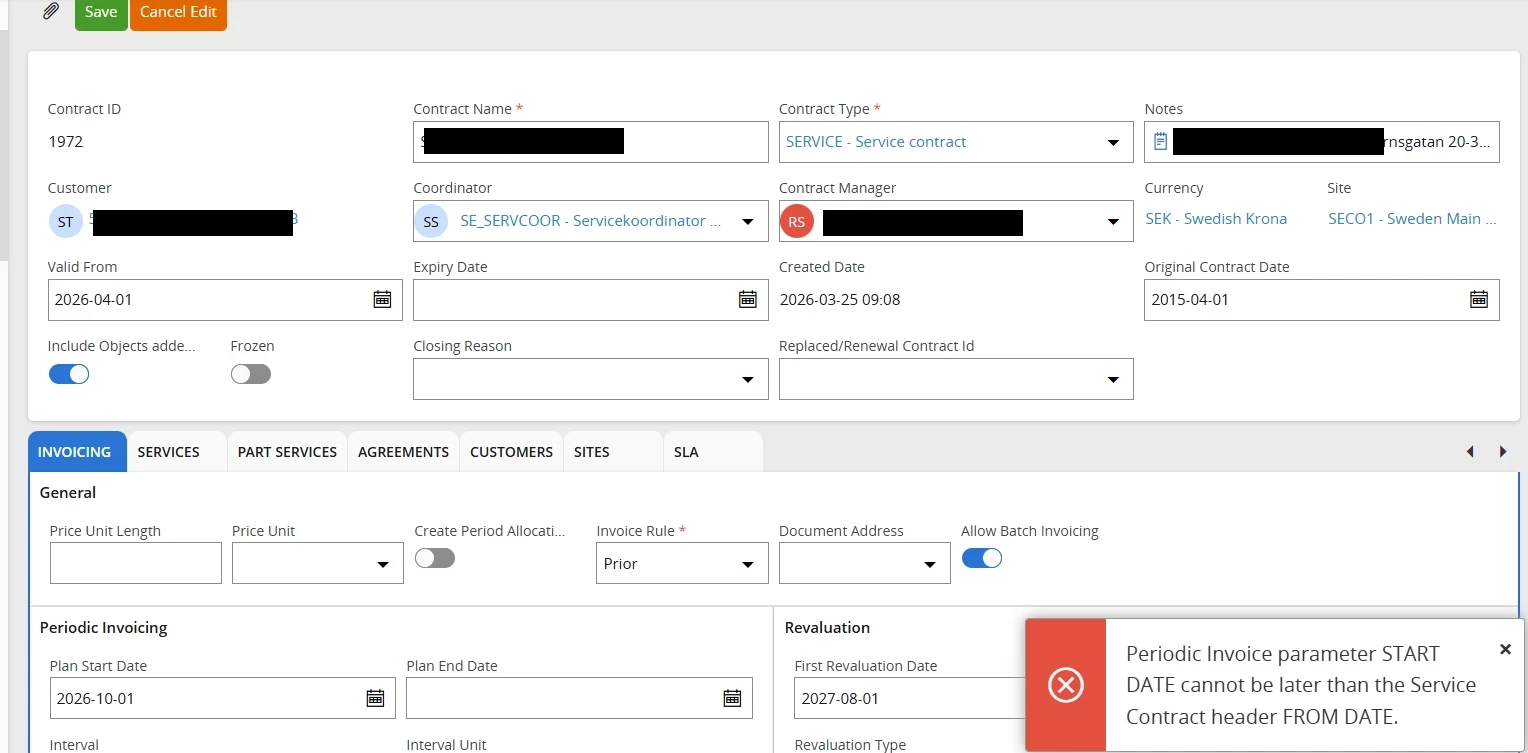The height and width of the screenshot is (753, 1528).
Task: Dismiss the Periodic Invoice error notification
Action: click(1505, 650)
